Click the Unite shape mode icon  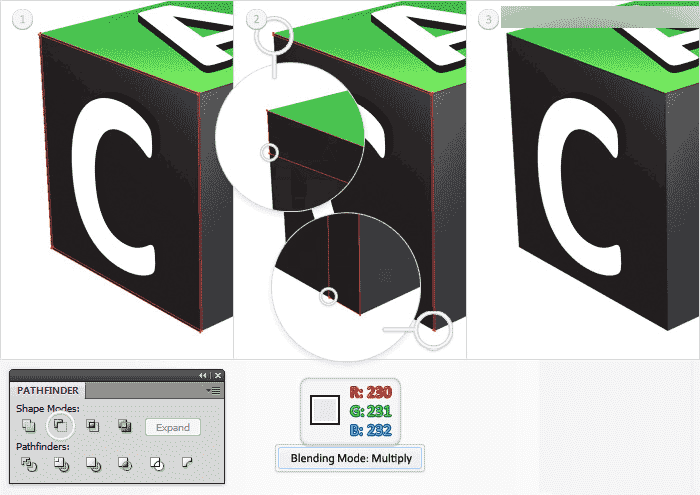click(x=29, y=426)
